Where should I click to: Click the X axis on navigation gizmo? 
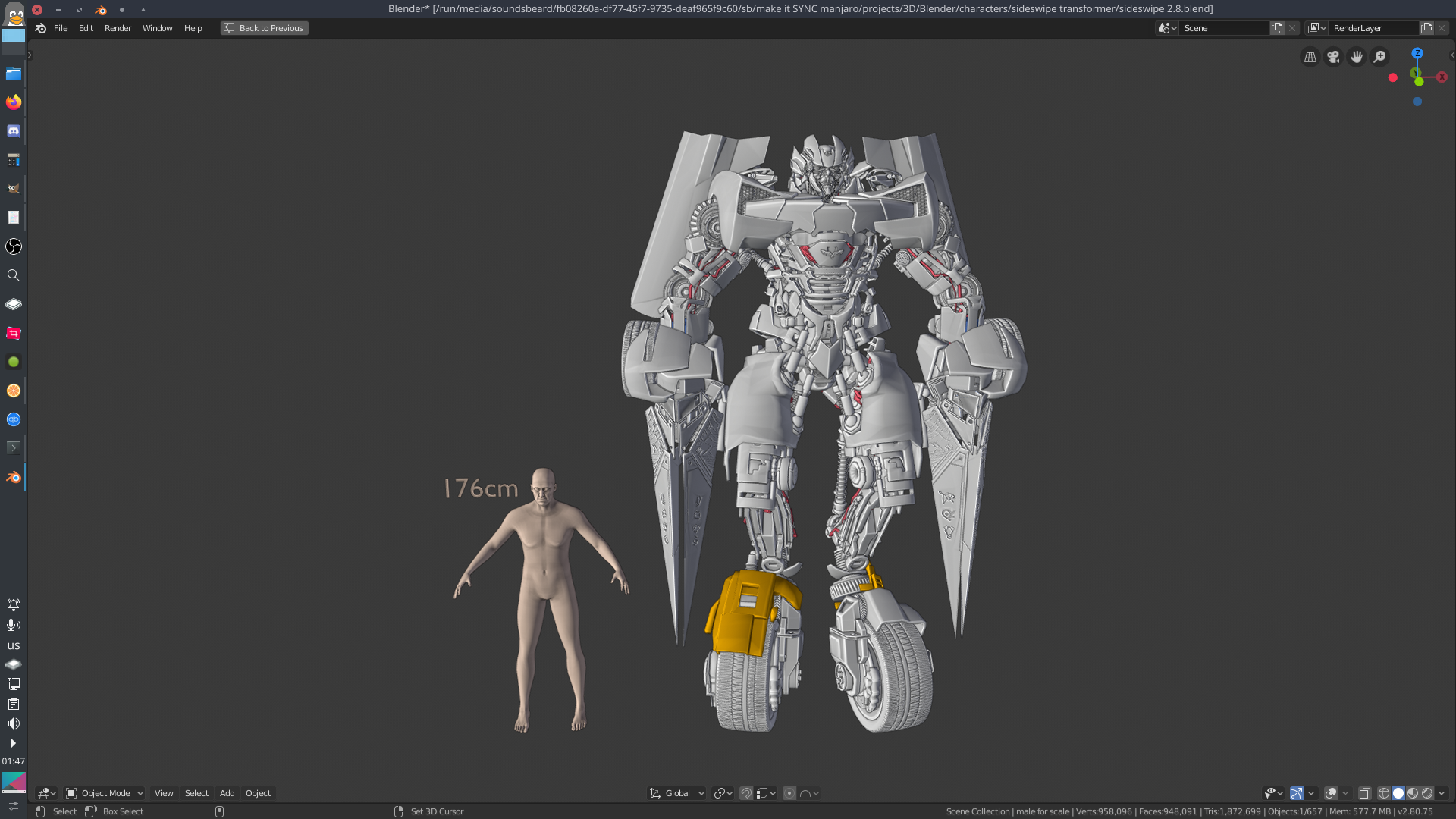click(1442, 77)
